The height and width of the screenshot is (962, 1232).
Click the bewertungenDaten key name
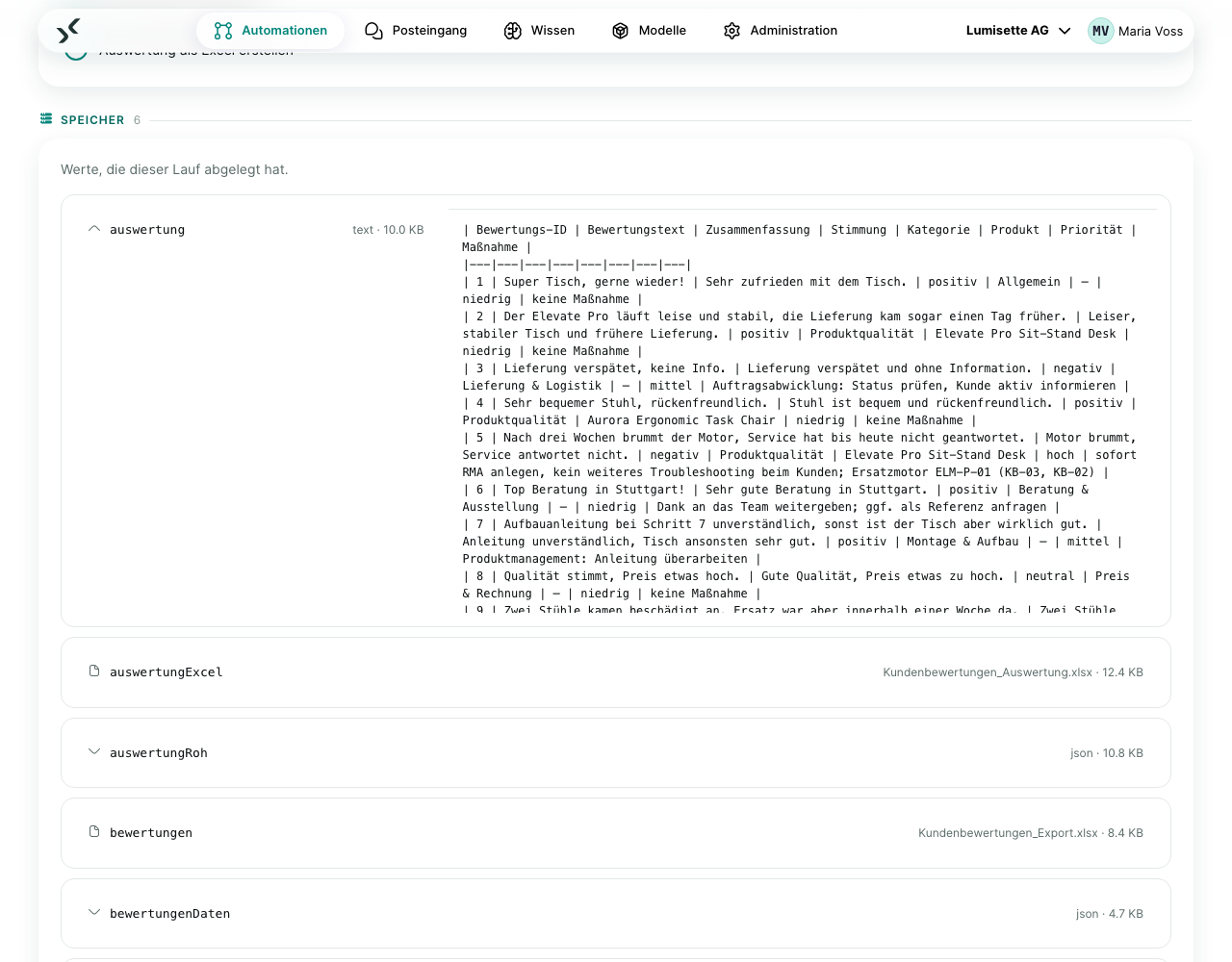[170, 914]
